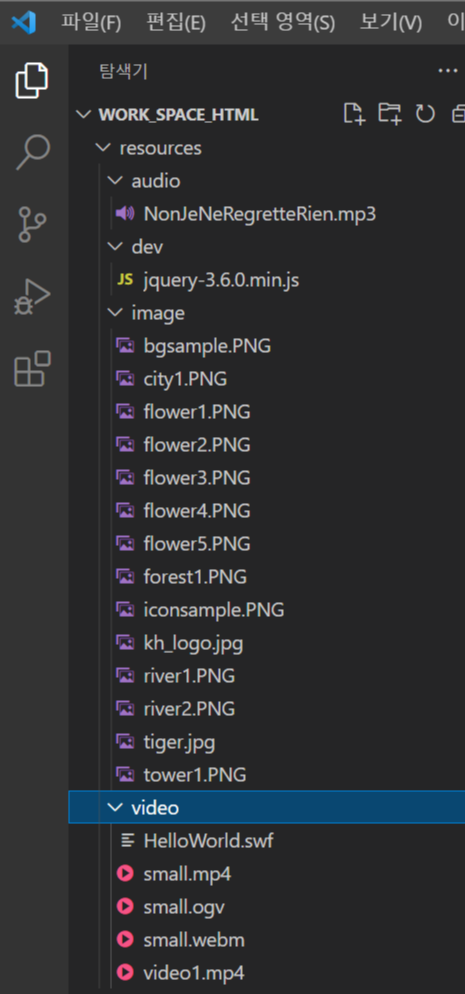
Task: Click video icon beside small.webm
Action: [x=125, y=939]
